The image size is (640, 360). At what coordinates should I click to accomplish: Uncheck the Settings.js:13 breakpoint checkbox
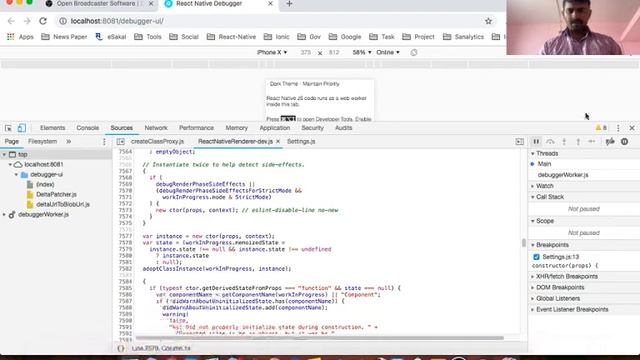coord(536,257)
